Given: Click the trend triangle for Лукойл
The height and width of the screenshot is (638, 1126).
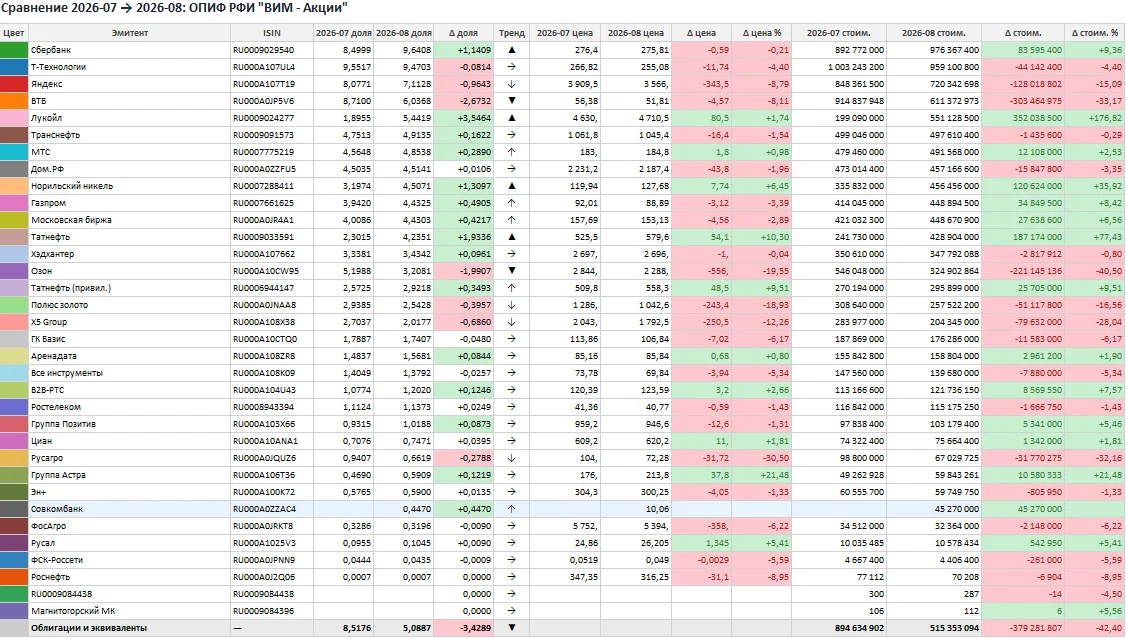Looking at the screenshot, I should pos(511,118).
